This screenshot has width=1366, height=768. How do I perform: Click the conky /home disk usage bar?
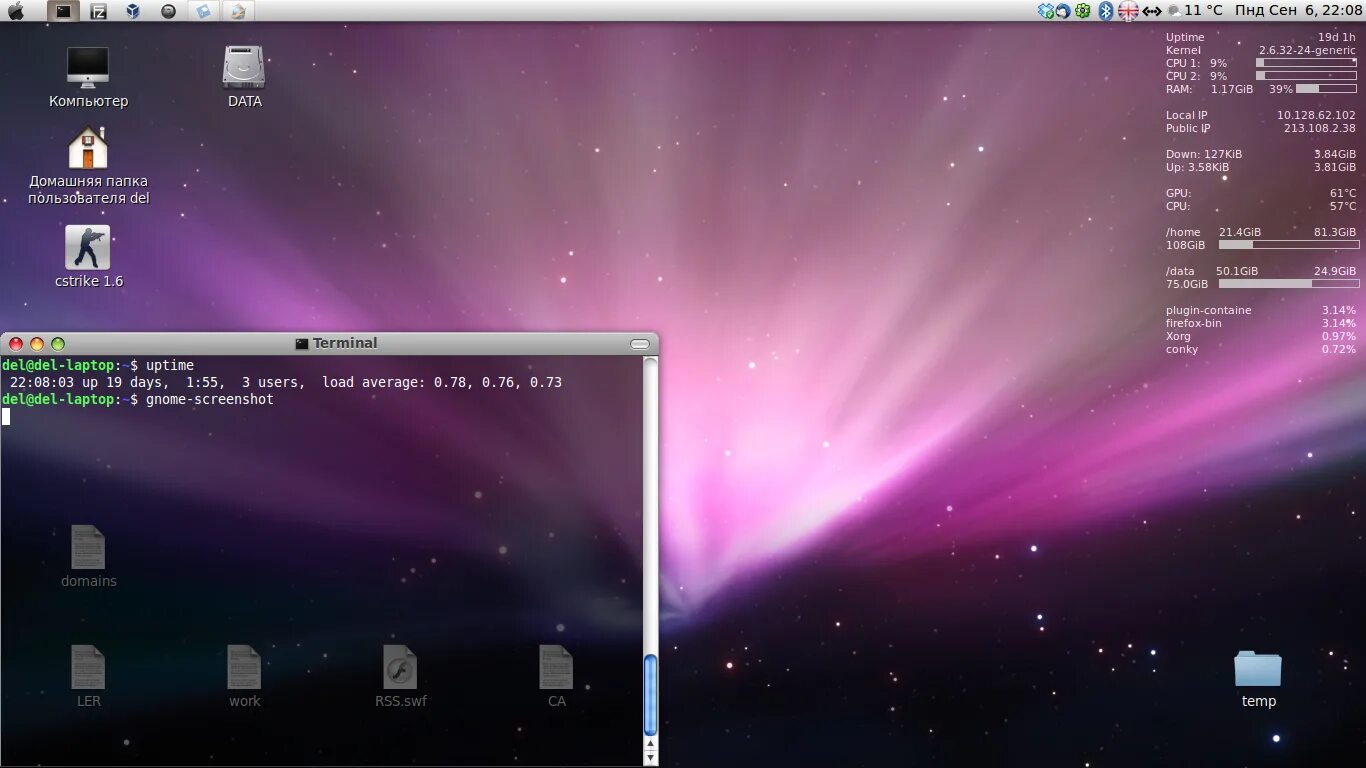coord(1289,244)
